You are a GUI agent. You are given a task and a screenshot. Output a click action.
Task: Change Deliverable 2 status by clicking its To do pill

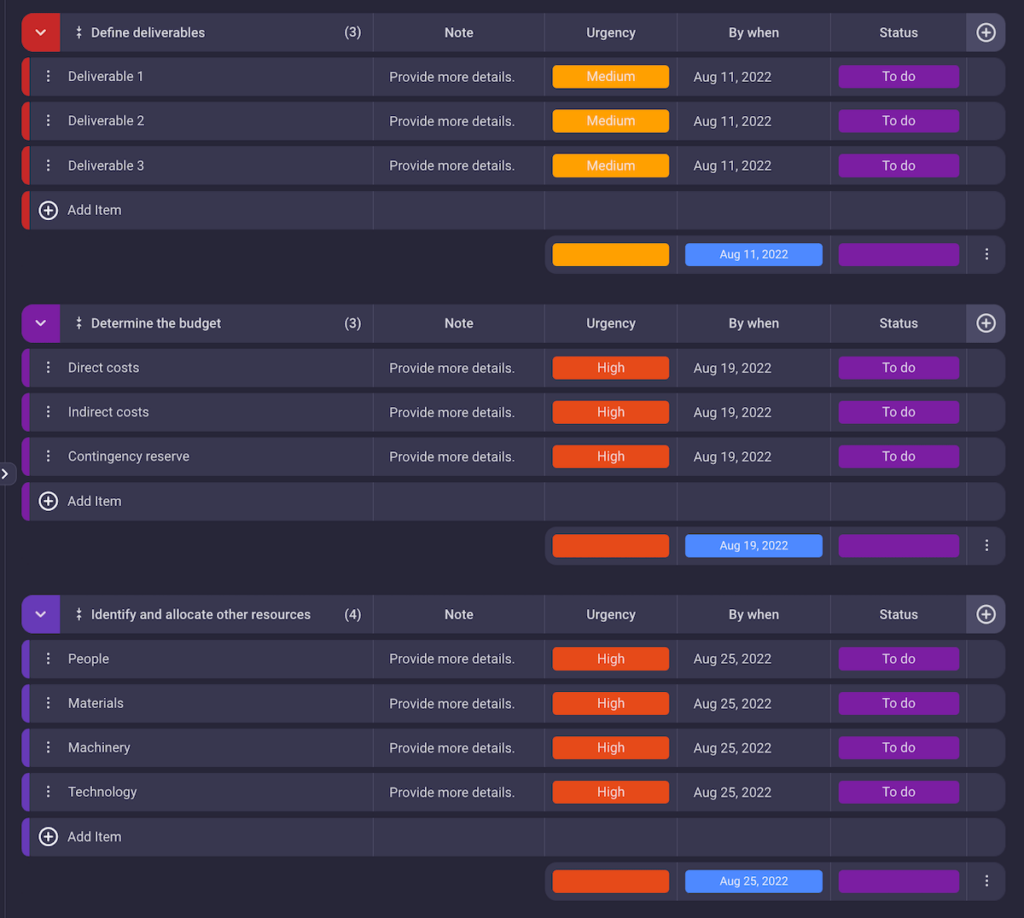coord(898,121)
